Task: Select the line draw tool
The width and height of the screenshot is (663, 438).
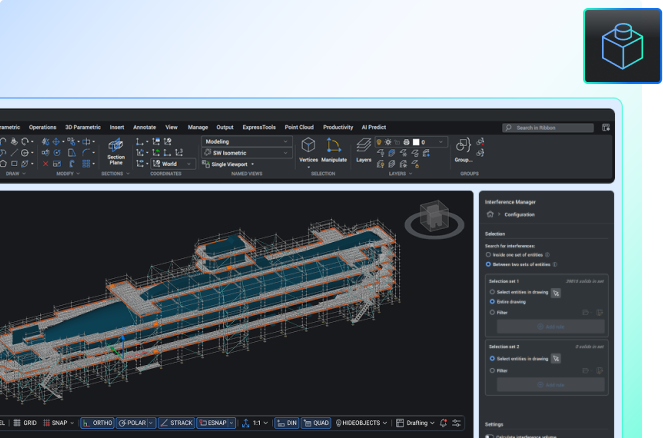Action: pos(14,153)
